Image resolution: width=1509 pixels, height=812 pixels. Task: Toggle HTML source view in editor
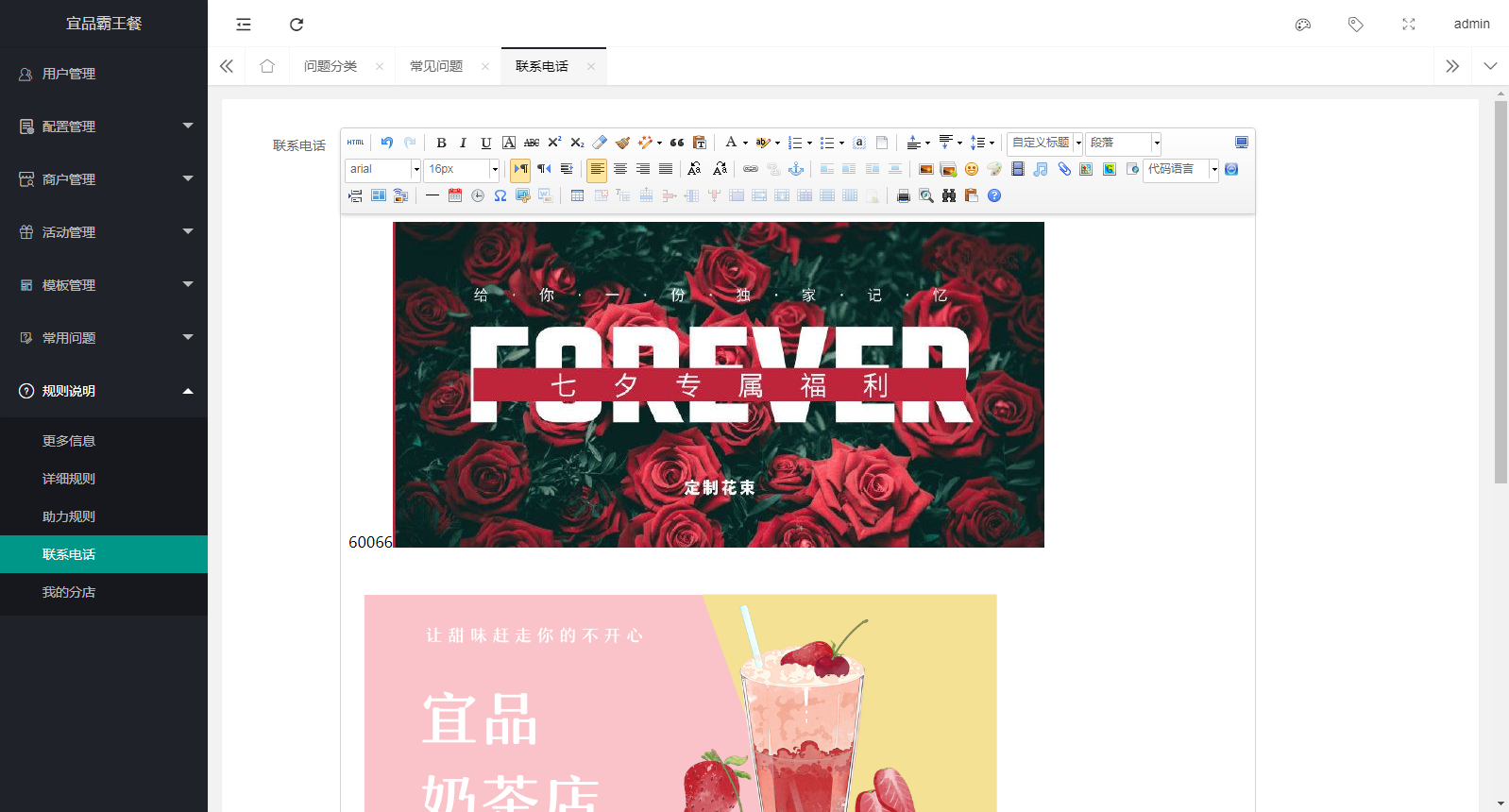pos(355,143)
